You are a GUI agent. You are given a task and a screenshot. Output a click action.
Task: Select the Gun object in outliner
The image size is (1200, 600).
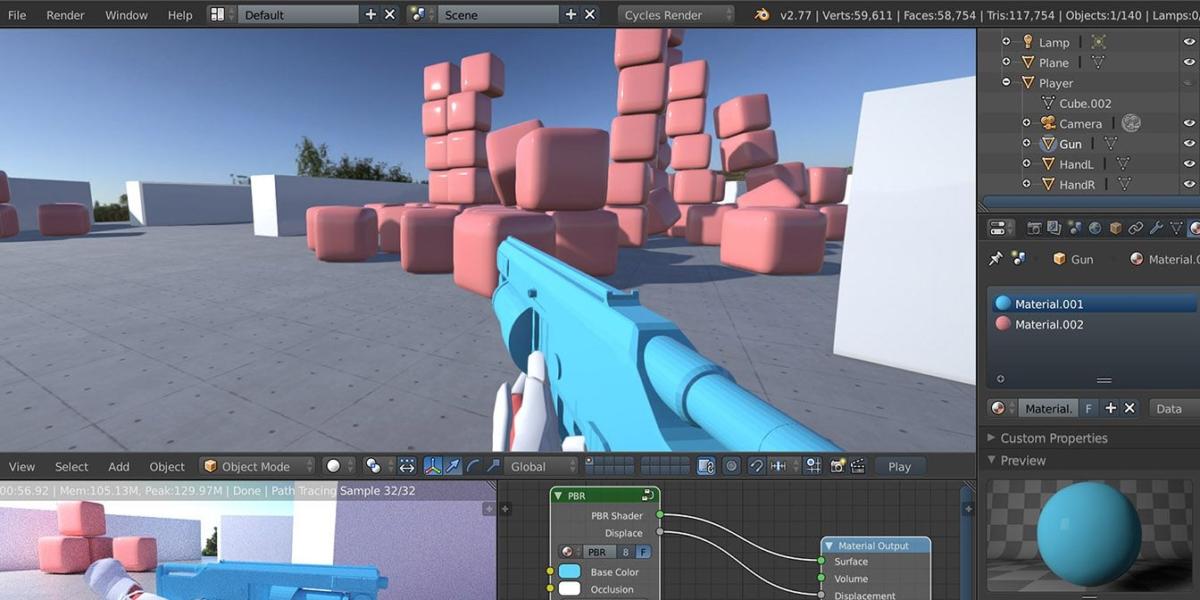click(1071, 144)
